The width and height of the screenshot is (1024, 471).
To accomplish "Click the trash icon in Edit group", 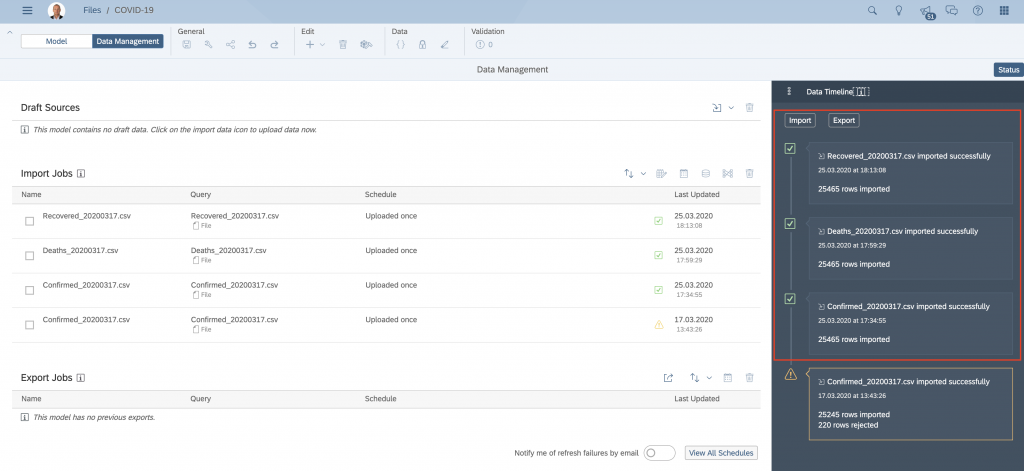I will (x=343, y=44).
